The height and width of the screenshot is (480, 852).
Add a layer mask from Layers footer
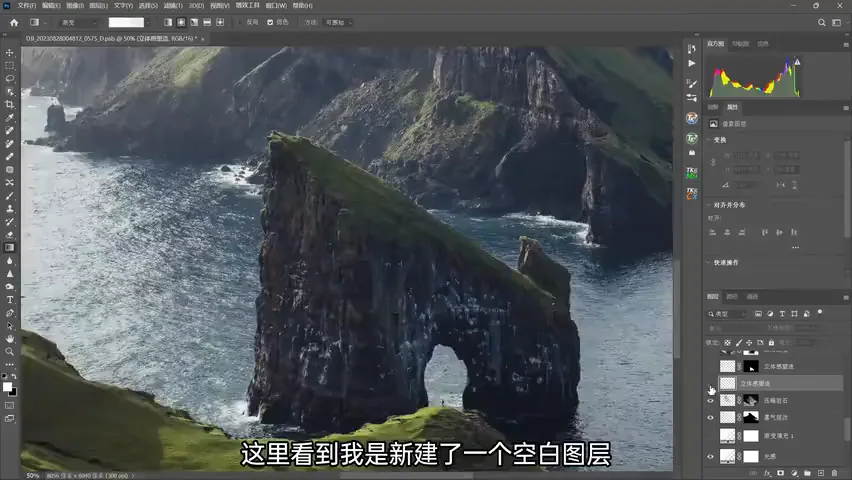point(781,473)
